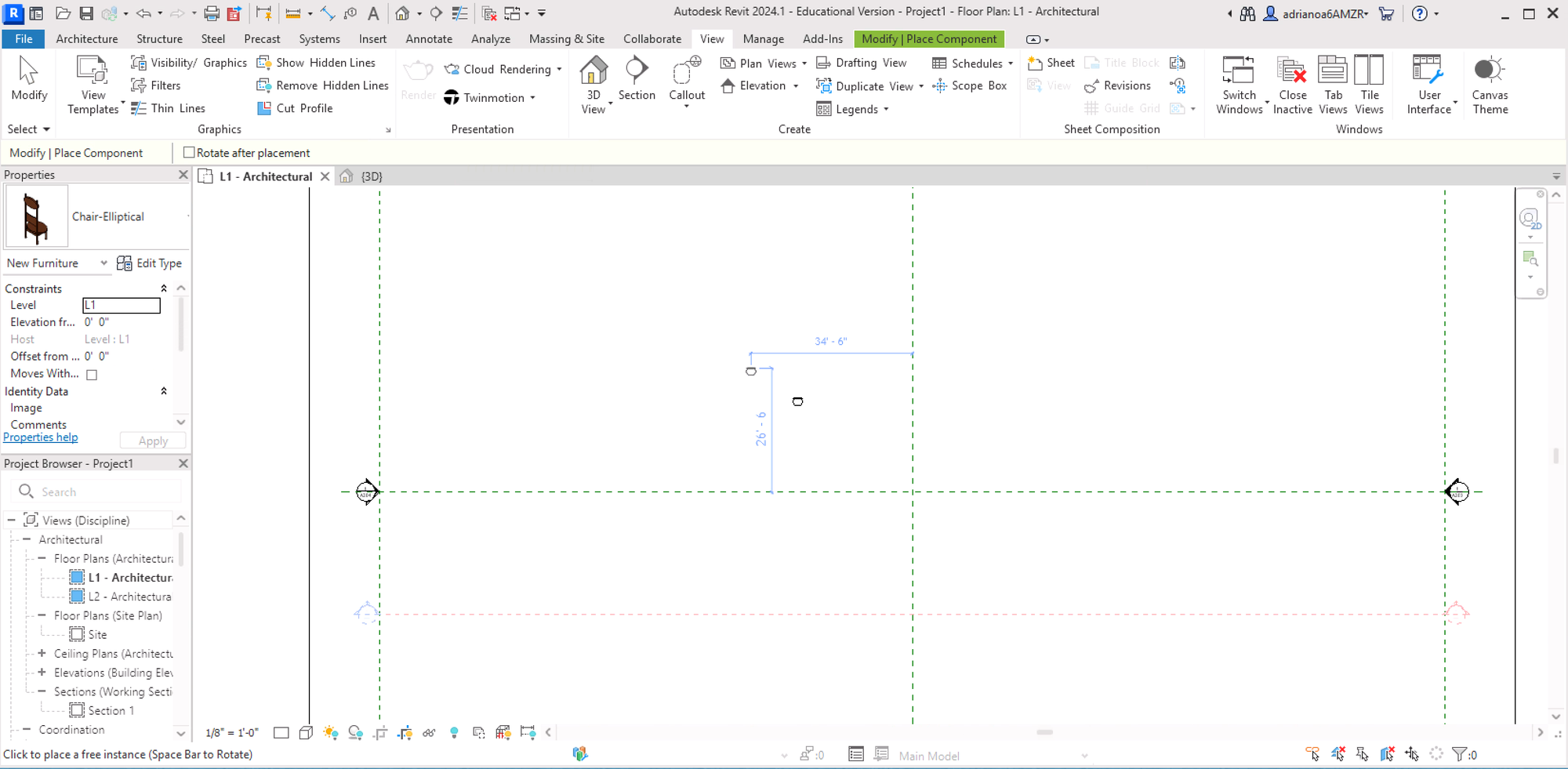The width and height of the screenshot is (1568, 769).
Task: Close the L1 - Architectural view tab
Action: click(325, 176)
